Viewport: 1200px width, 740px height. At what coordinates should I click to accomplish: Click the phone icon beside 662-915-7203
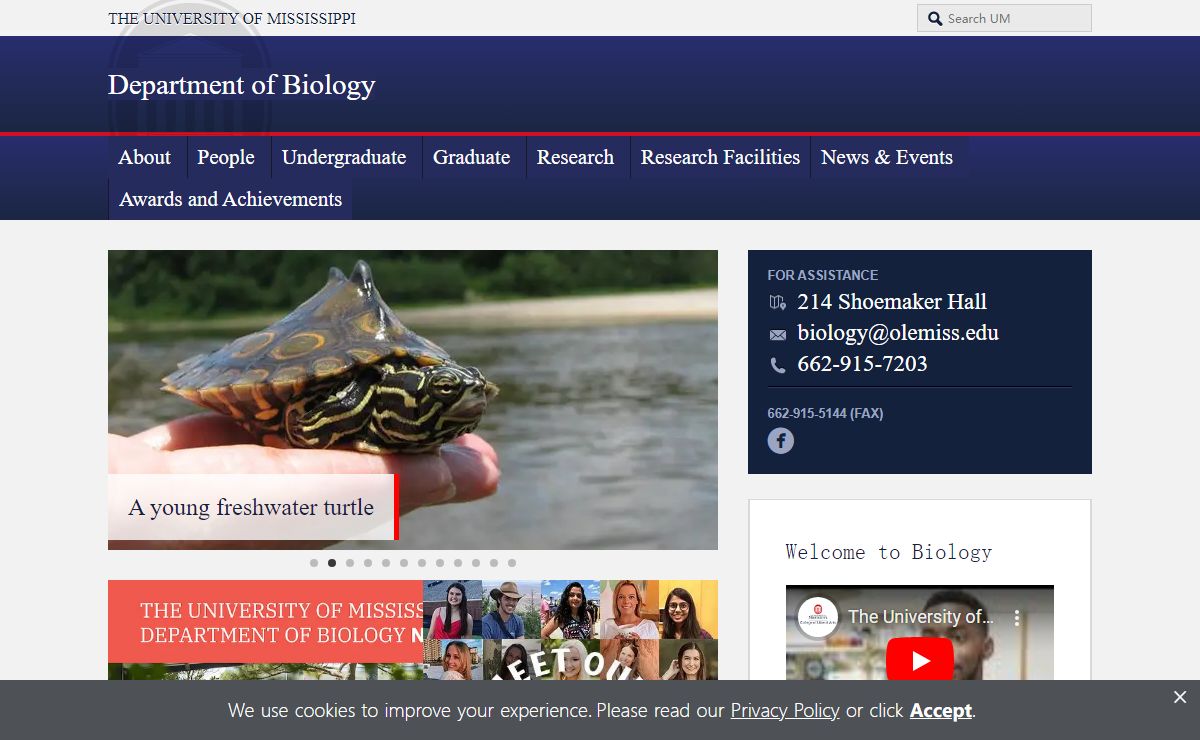click(778, 366)
